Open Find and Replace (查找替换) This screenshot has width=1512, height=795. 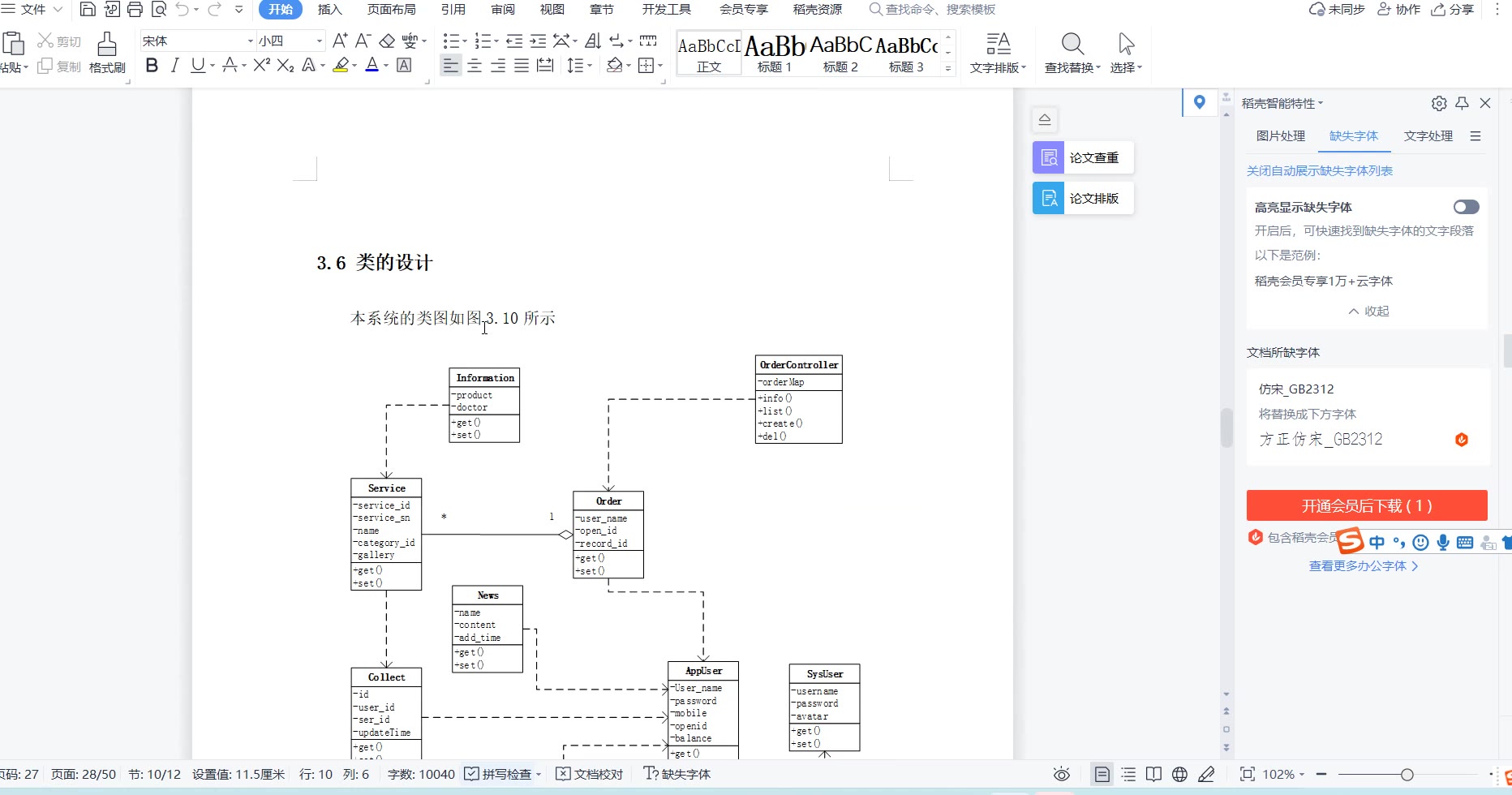1072,54
